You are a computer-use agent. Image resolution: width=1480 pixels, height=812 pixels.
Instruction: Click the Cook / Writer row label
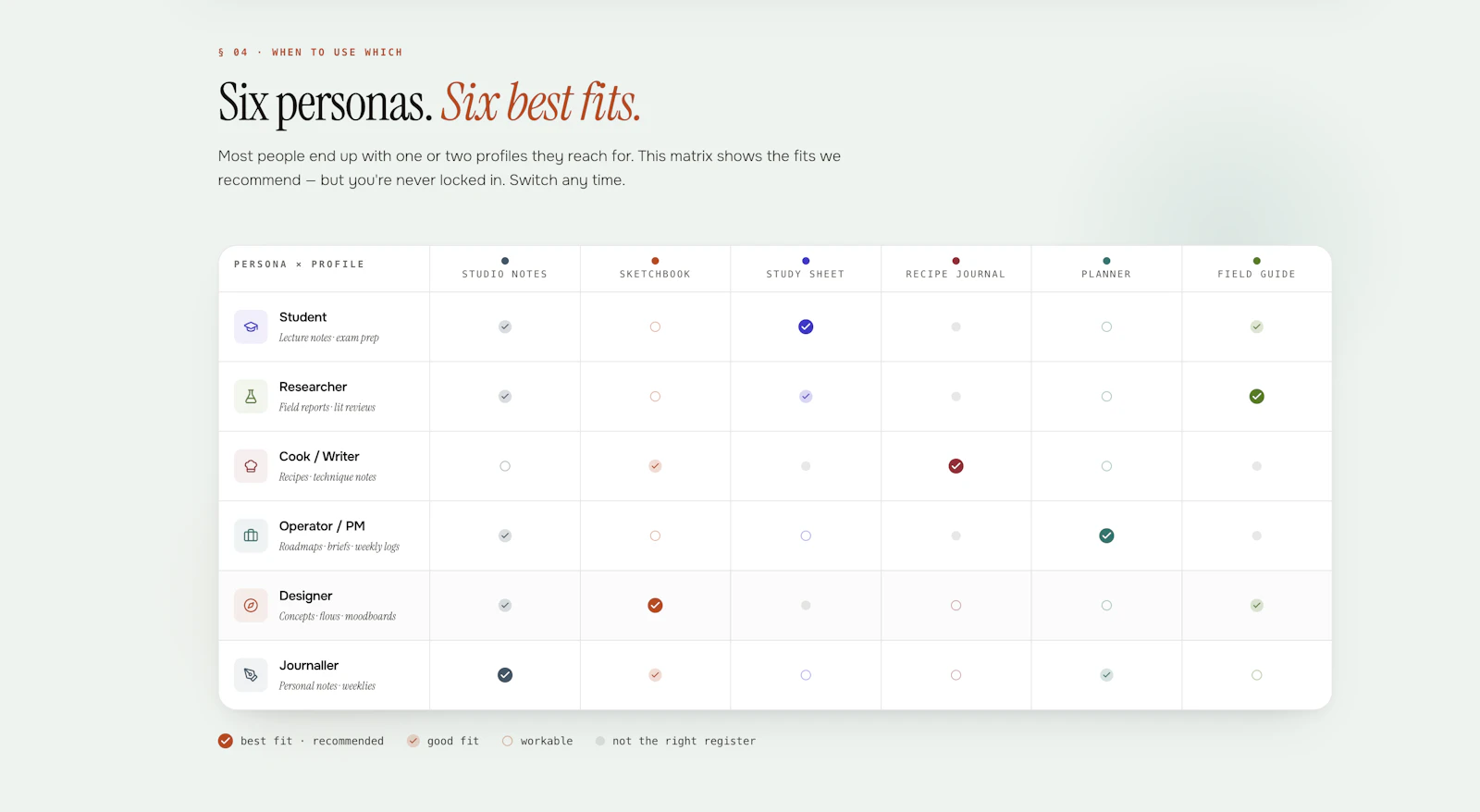(319, 457)
